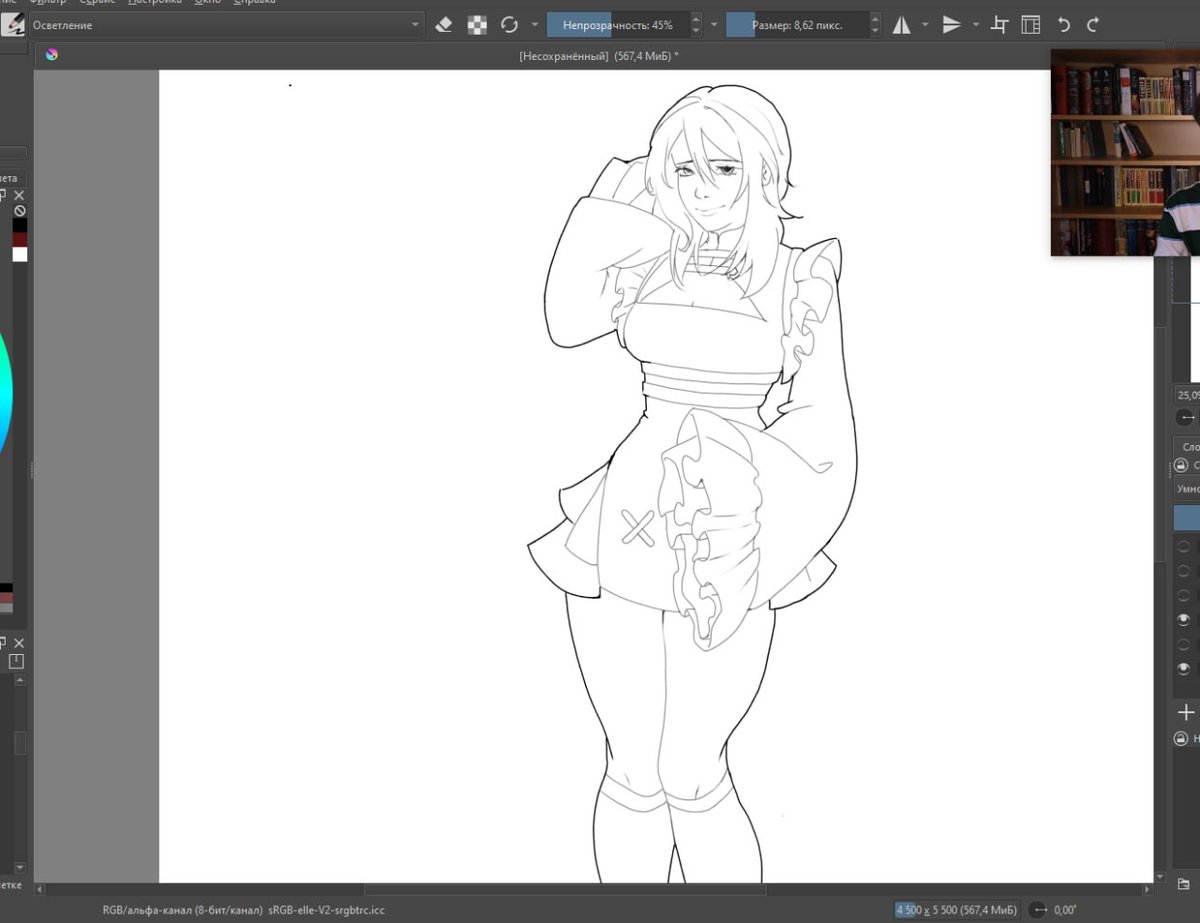
Task: Hide the upper visible layer via its eye icon
Action: pos(1185,620)
